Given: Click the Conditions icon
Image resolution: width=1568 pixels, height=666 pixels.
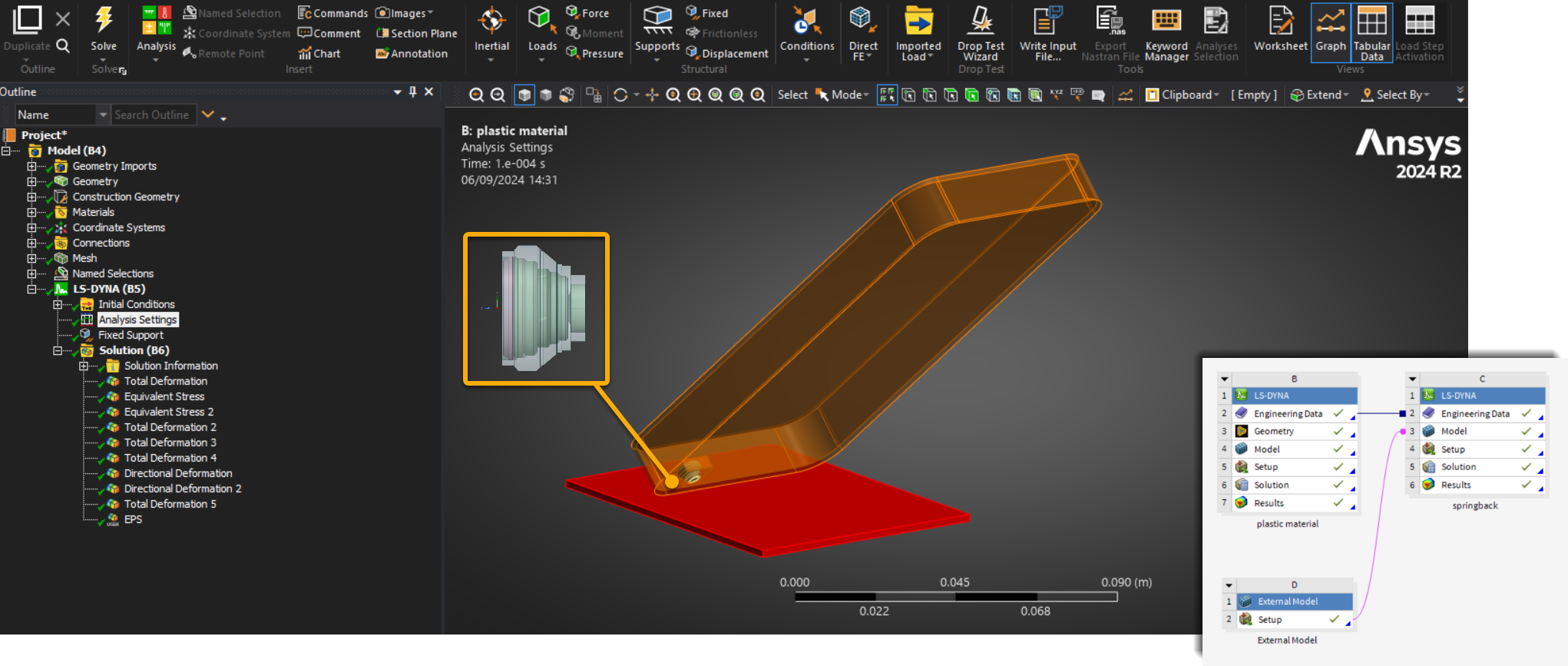Looking at the screenshot, I should [x=806, y=21].
